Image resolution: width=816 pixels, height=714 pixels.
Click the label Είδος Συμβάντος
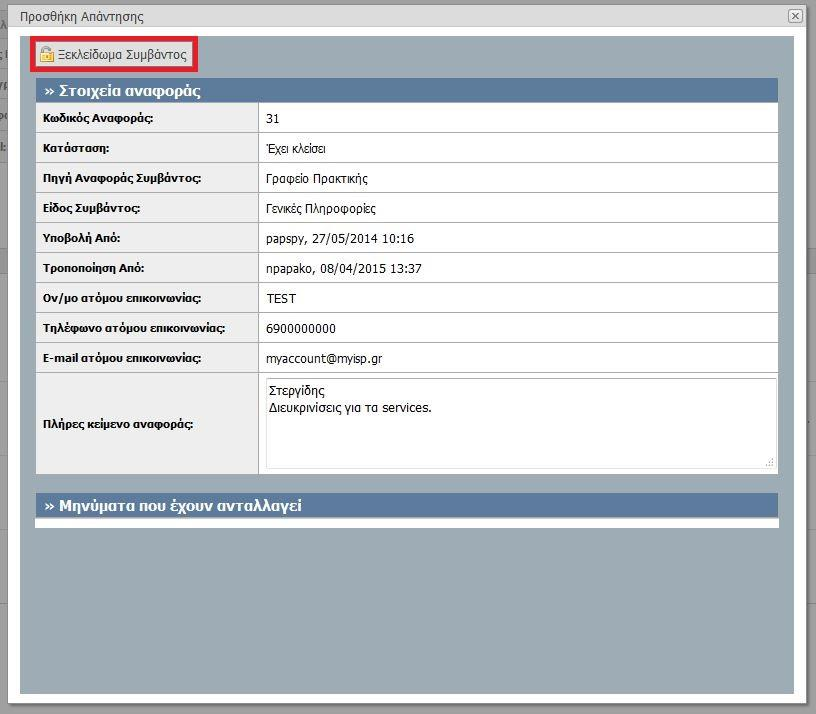[92, 208]
